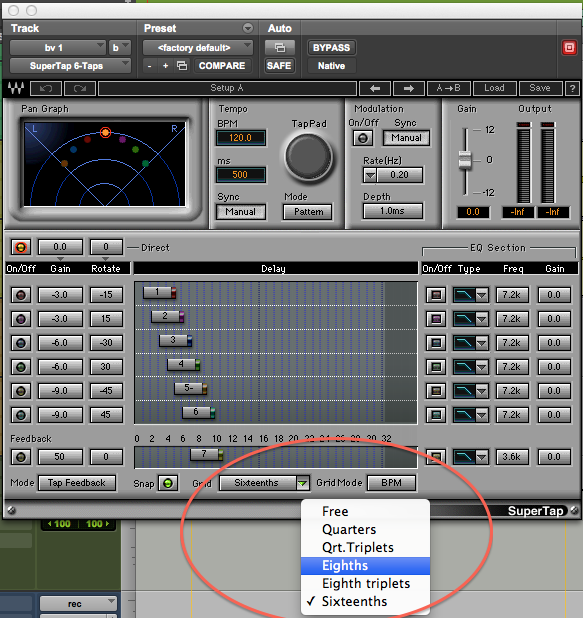Toggle EQ on for tap 6
The height and width of the screenshot is (618, 583).
click(436, 415)
